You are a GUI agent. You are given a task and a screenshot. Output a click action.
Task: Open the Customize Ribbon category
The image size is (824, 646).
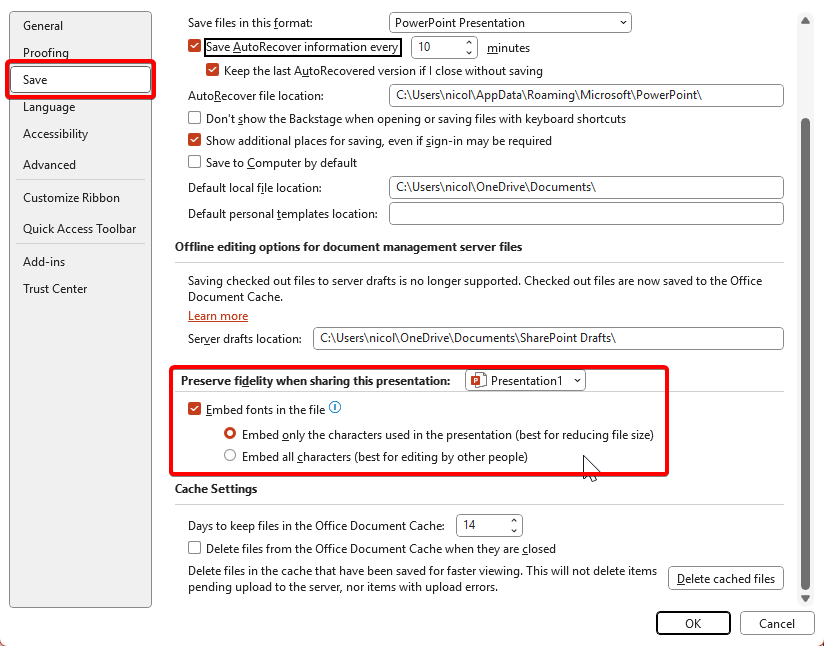click(x=80, y=198)
